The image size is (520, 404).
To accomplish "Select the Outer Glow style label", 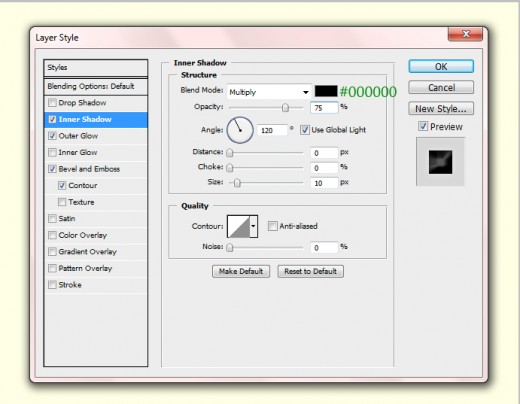I will point(78,136).
